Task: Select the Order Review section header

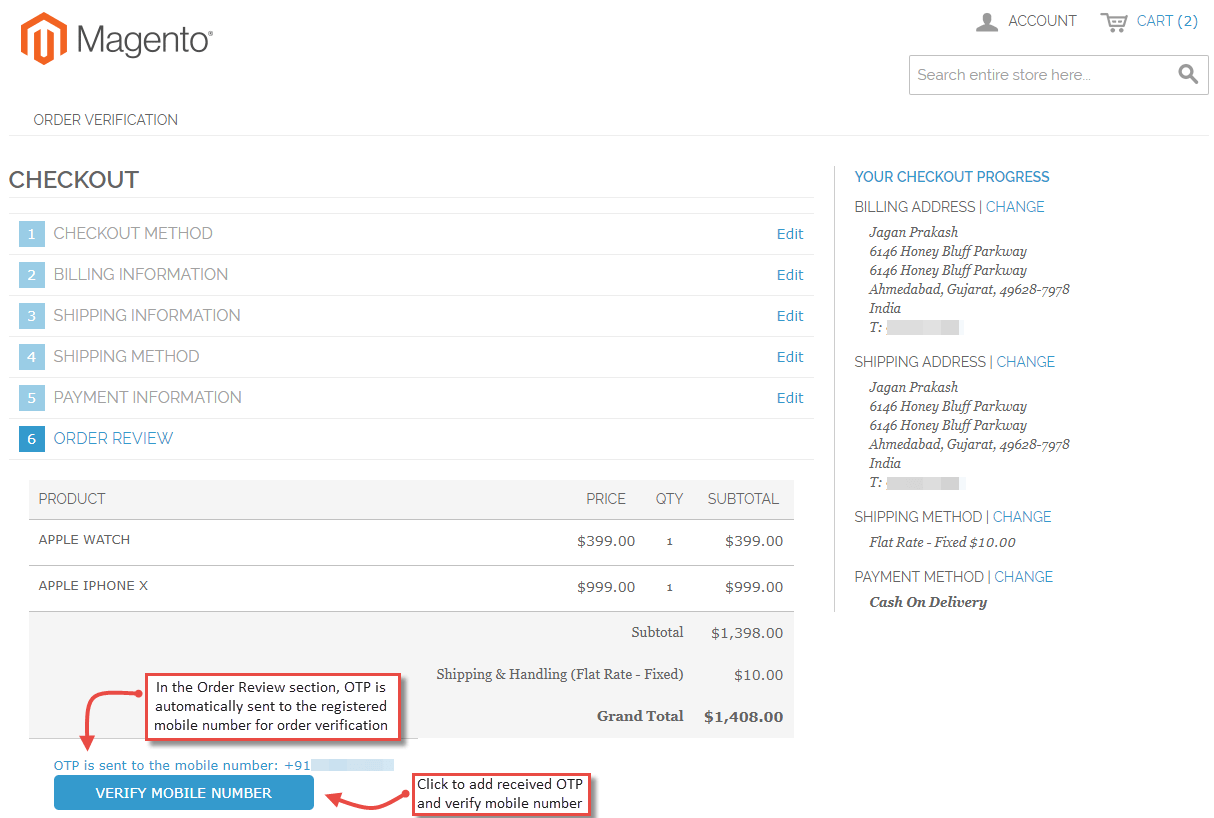Action: coord(113,438)
